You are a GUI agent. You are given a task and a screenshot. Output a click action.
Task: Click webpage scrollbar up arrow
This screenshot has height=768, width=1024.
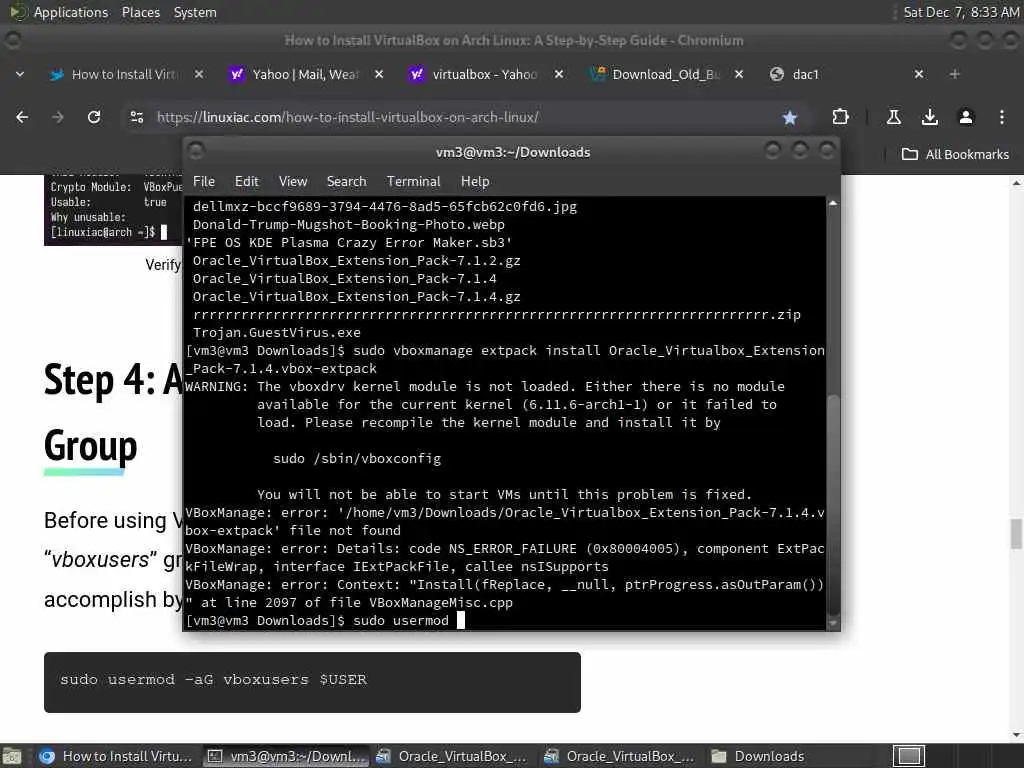(1016, 184)
